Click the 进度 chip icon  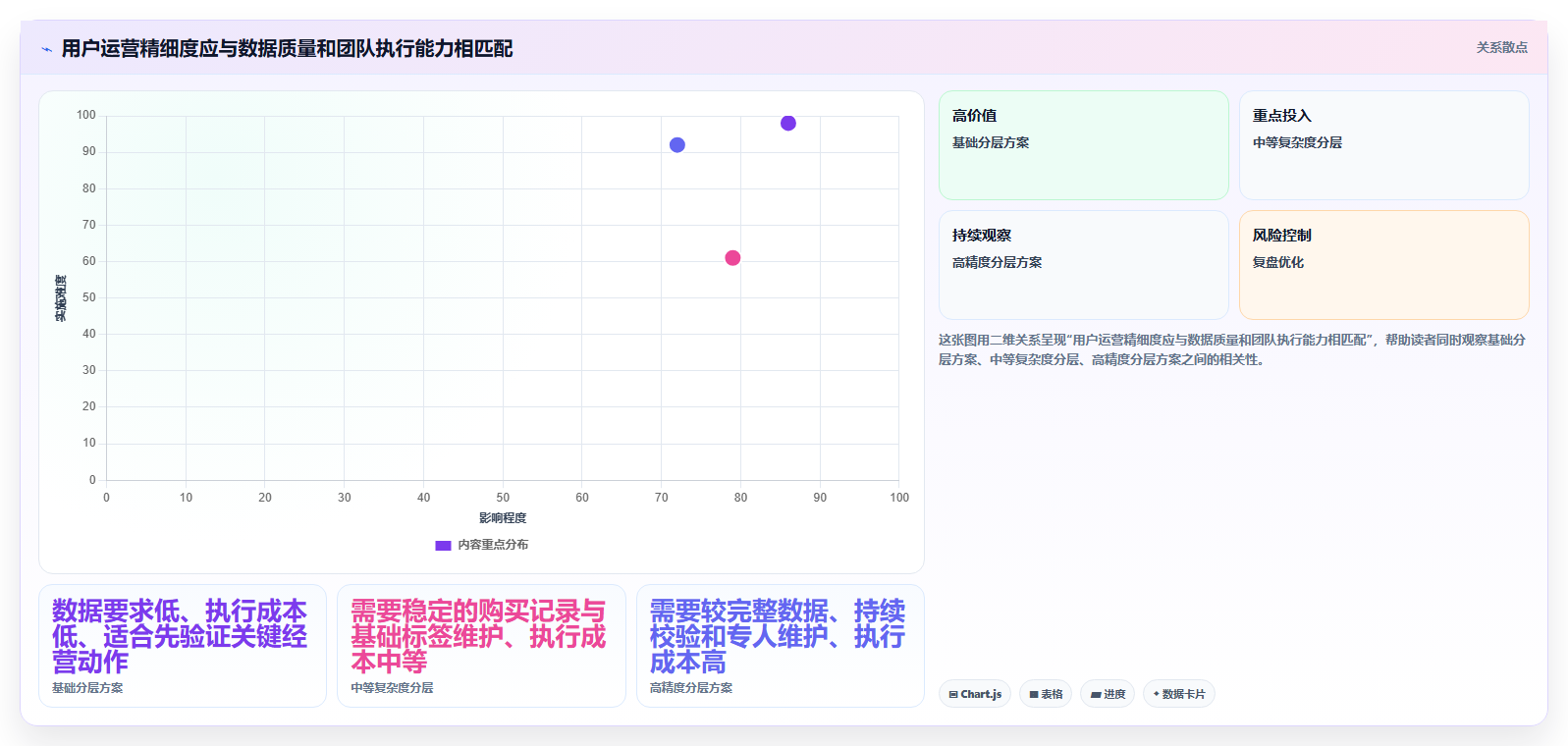point(1096,695)
